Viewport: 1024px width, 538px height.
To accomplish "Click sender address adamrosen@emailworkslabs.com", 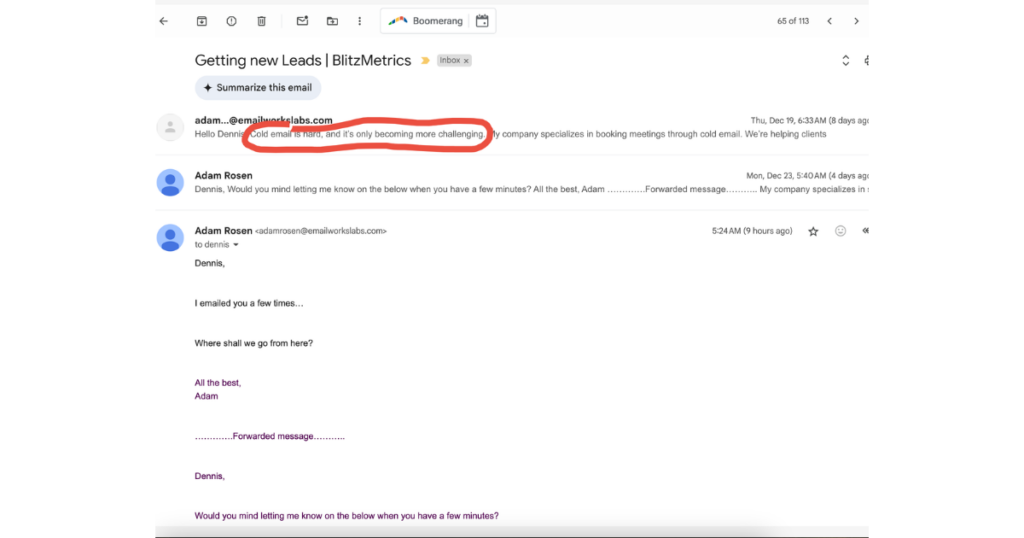I will click(321, 231).
